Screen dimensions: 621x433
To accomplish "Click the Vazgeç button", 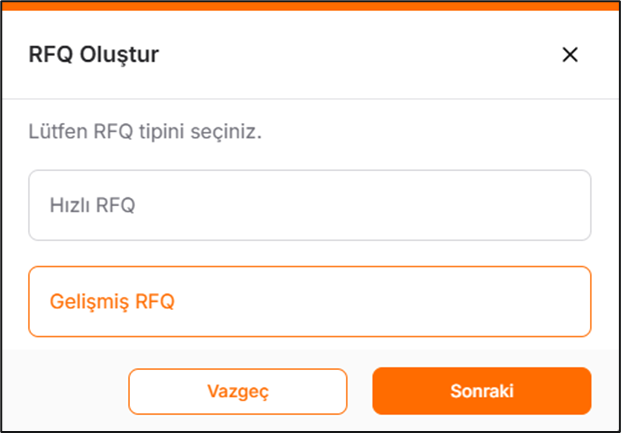I will (237, 391).
